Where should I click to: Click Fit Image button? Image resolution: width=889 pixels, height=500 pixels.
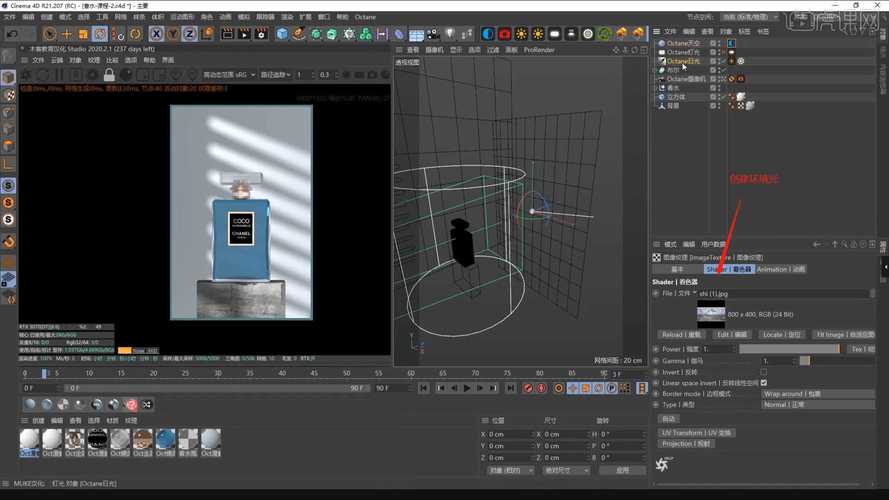pyautogui.click(x=845, y=334)
